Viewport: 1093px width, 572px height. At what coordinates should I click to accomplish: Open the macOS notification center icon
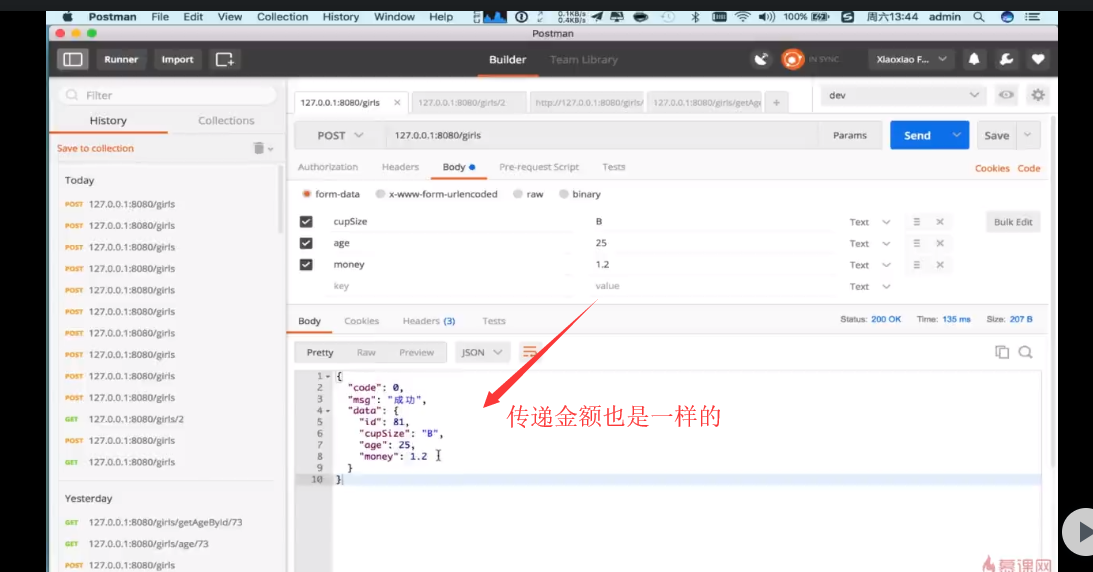1033,17
